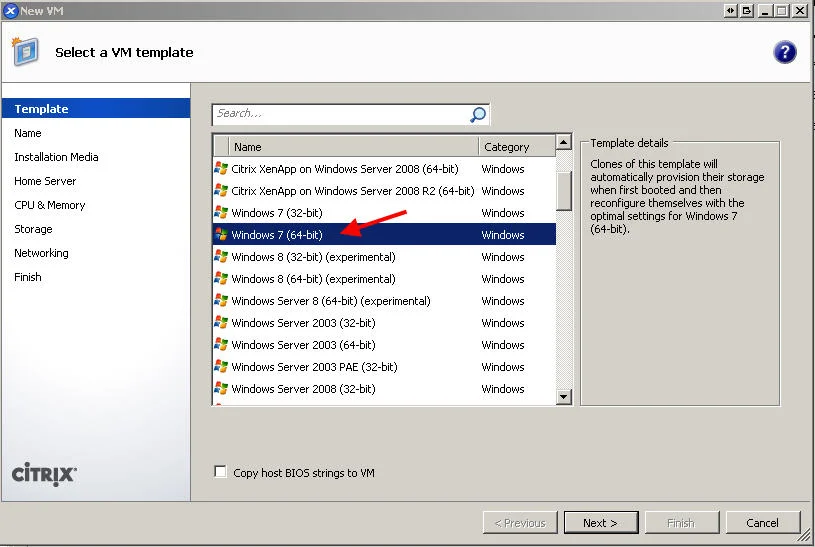Click the icon of Citrix XenApp on Windows Server 2008 (64-bit)
The width and height of the screenshot is (815, 547).
(221, 169)
